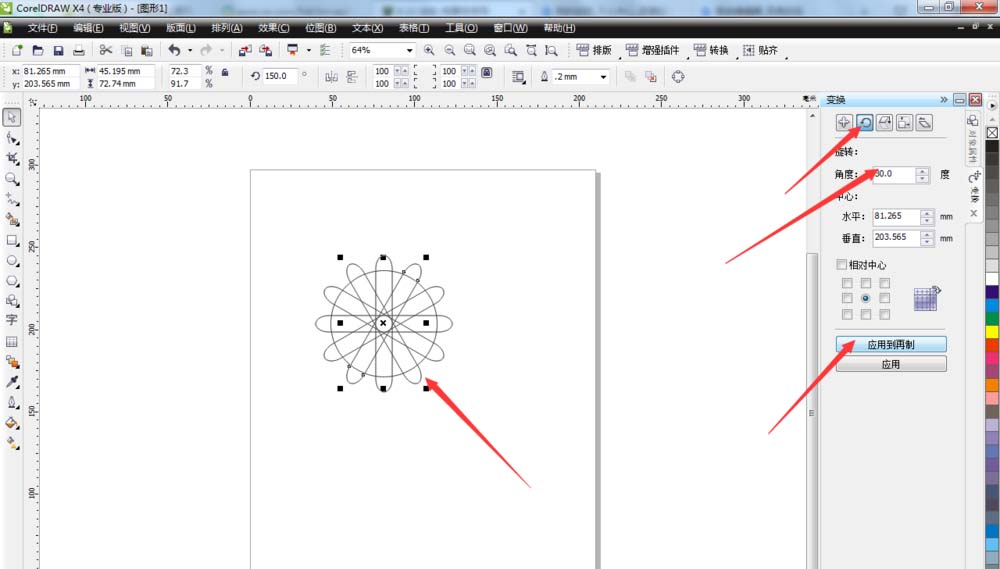Click the 贴齐 toolbar button
This screenshot has height=569, width=1000.
pyautogui.click(x=761, y=50)
